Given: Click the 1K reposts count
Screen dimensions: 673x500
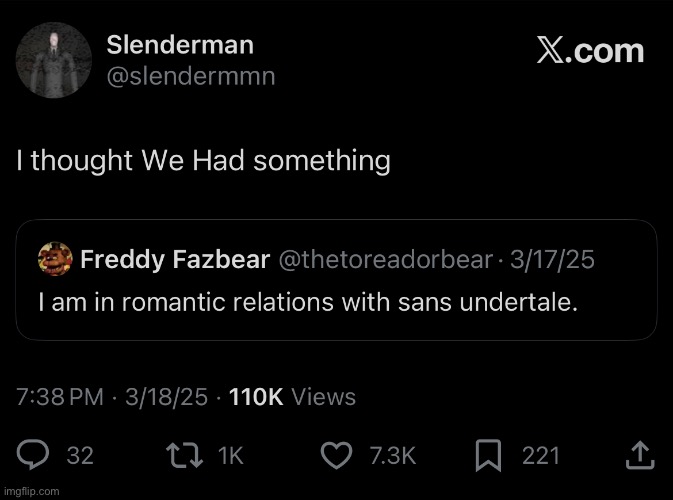Looking at the screenshot, I should click(x=230, y=456).
